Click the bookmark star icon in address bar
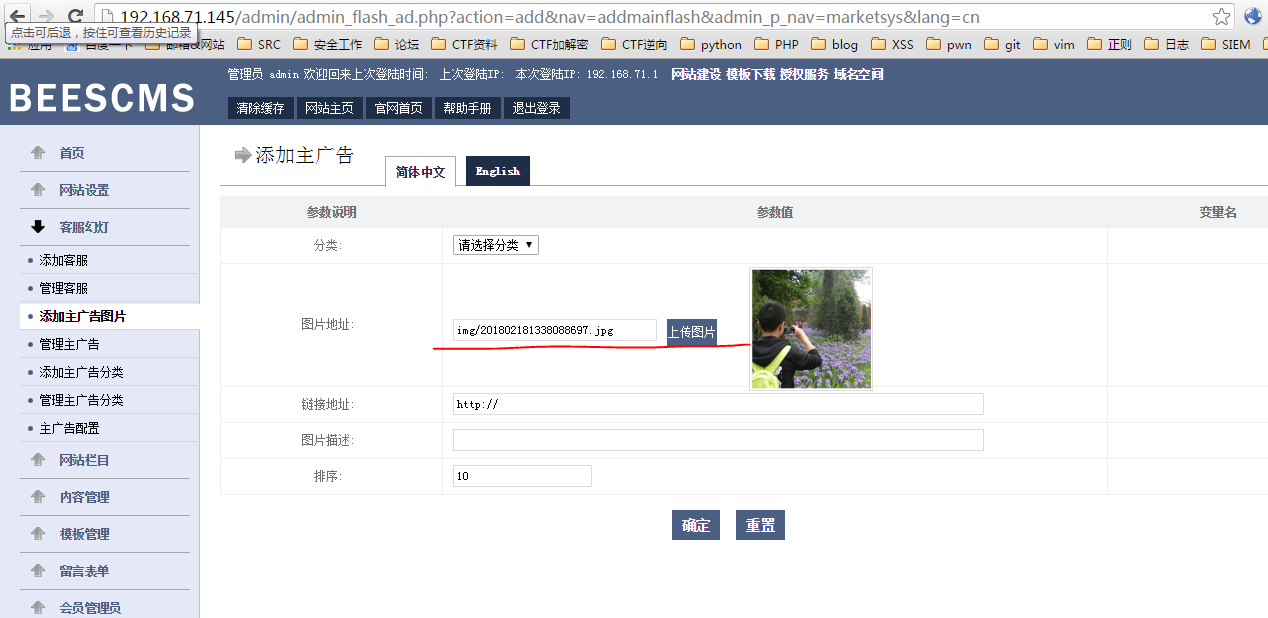The height and width of the screenshot is (618, 1268). (1221, 16)
